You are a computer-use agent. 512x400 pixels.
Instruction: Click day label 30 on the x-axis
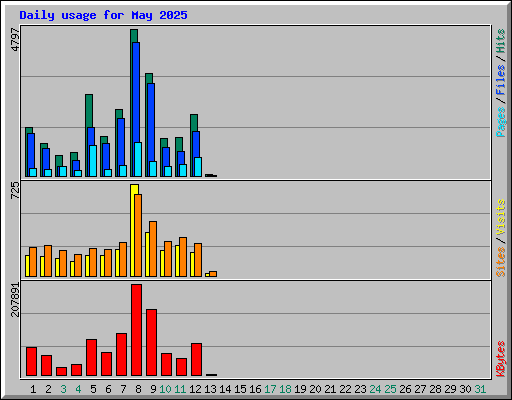[465, 389]
